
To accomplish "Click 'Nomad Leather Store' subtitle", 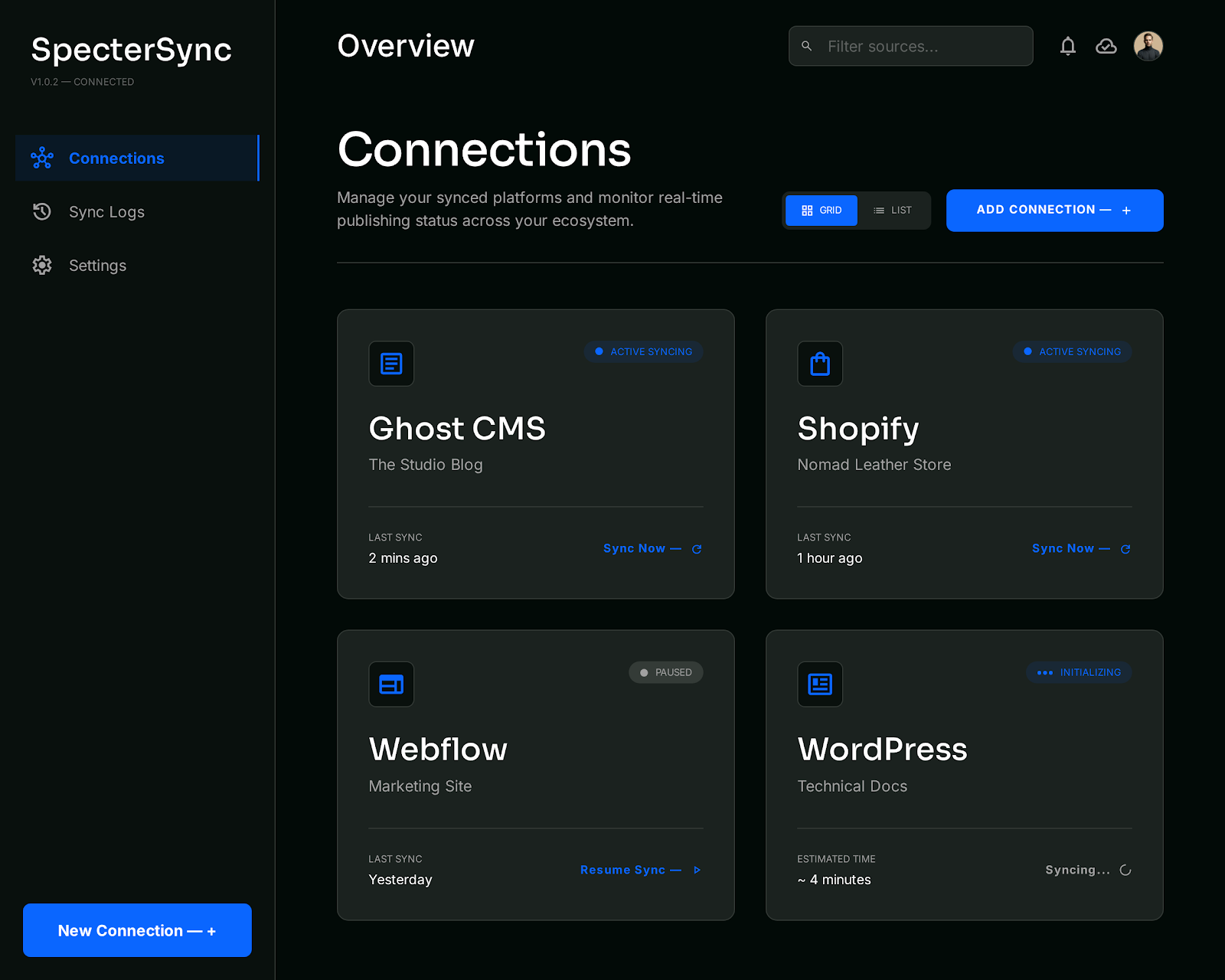I will 874,465.
